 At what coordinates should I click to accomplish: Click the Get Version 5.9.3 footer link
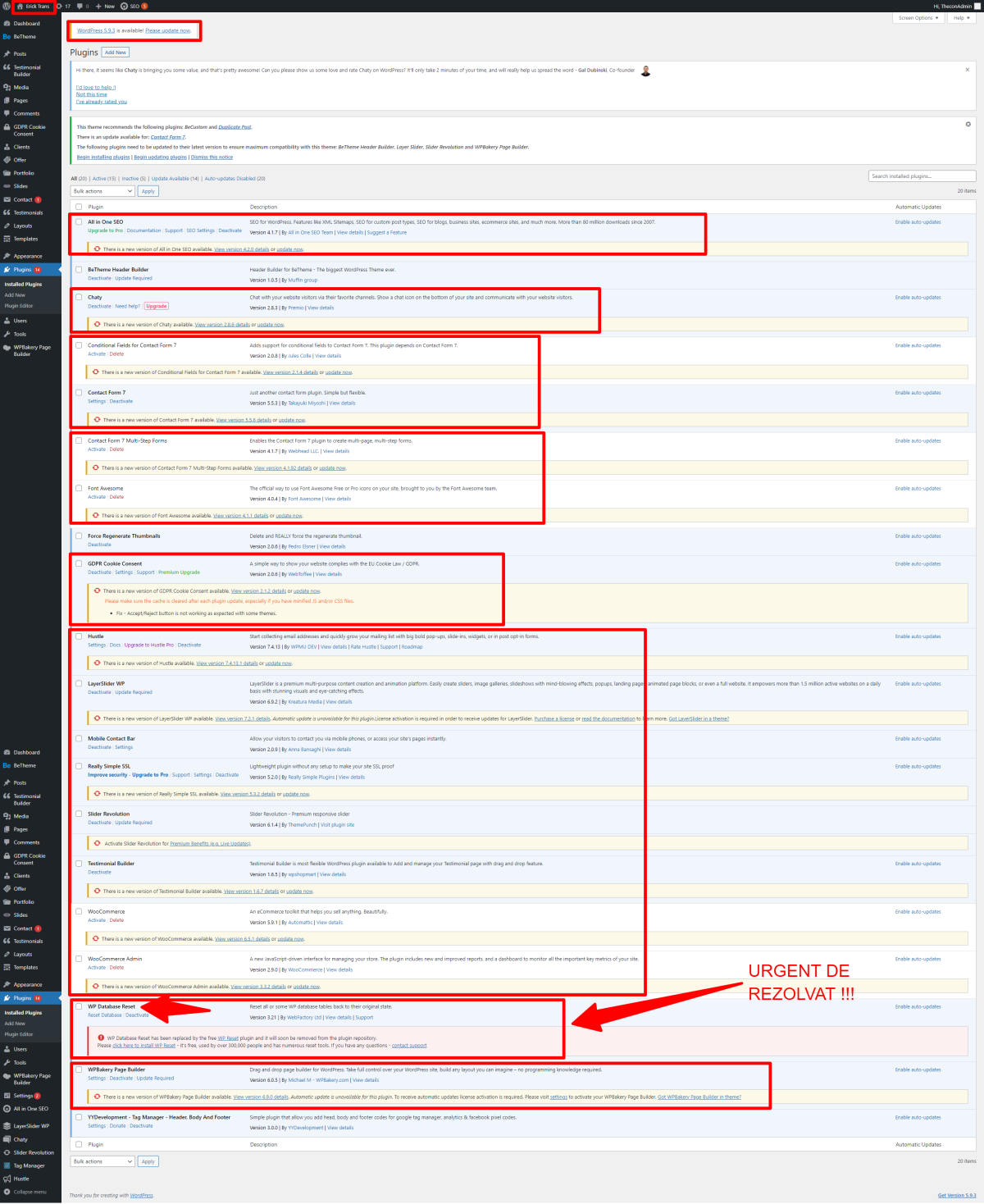tap(957, 1195)
